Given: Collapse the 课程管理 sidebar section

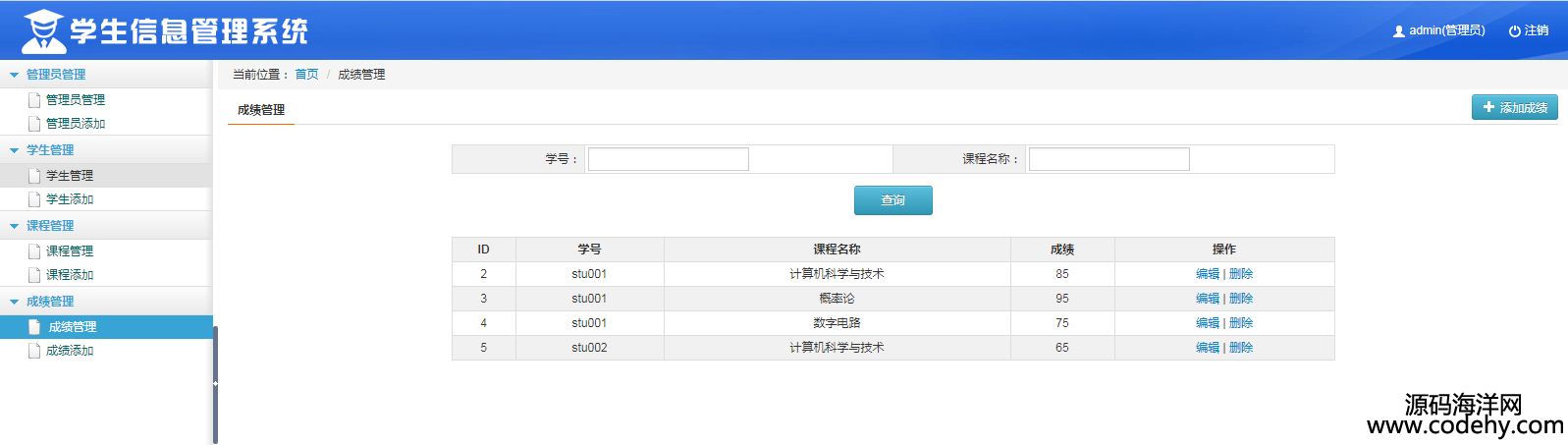Looking at the screenshot, I should (x=14, y=226).
